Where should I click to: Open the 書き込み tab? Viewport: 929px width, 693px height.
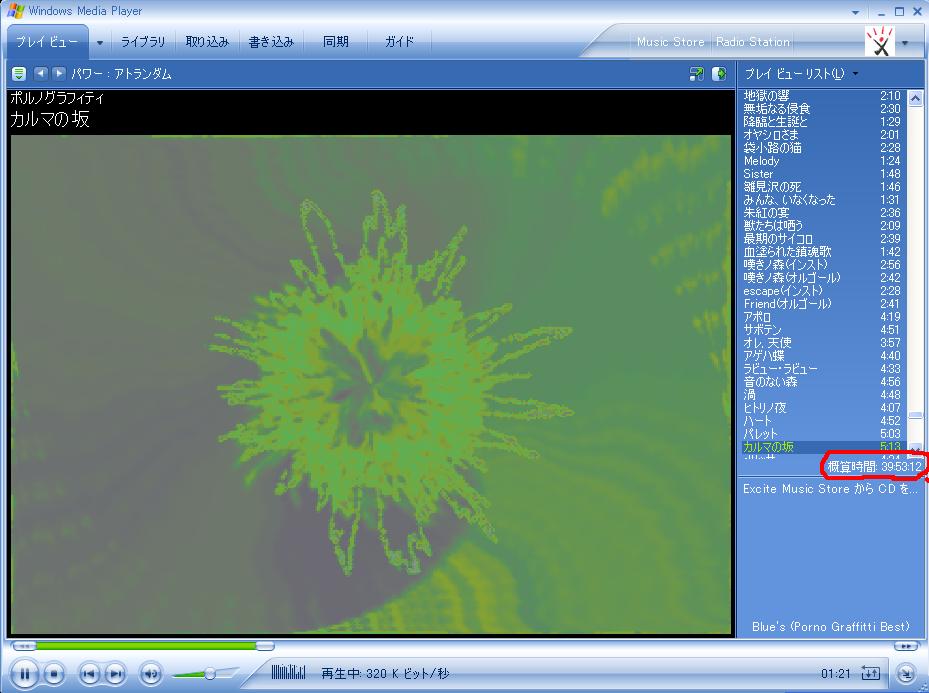point(271,41)
